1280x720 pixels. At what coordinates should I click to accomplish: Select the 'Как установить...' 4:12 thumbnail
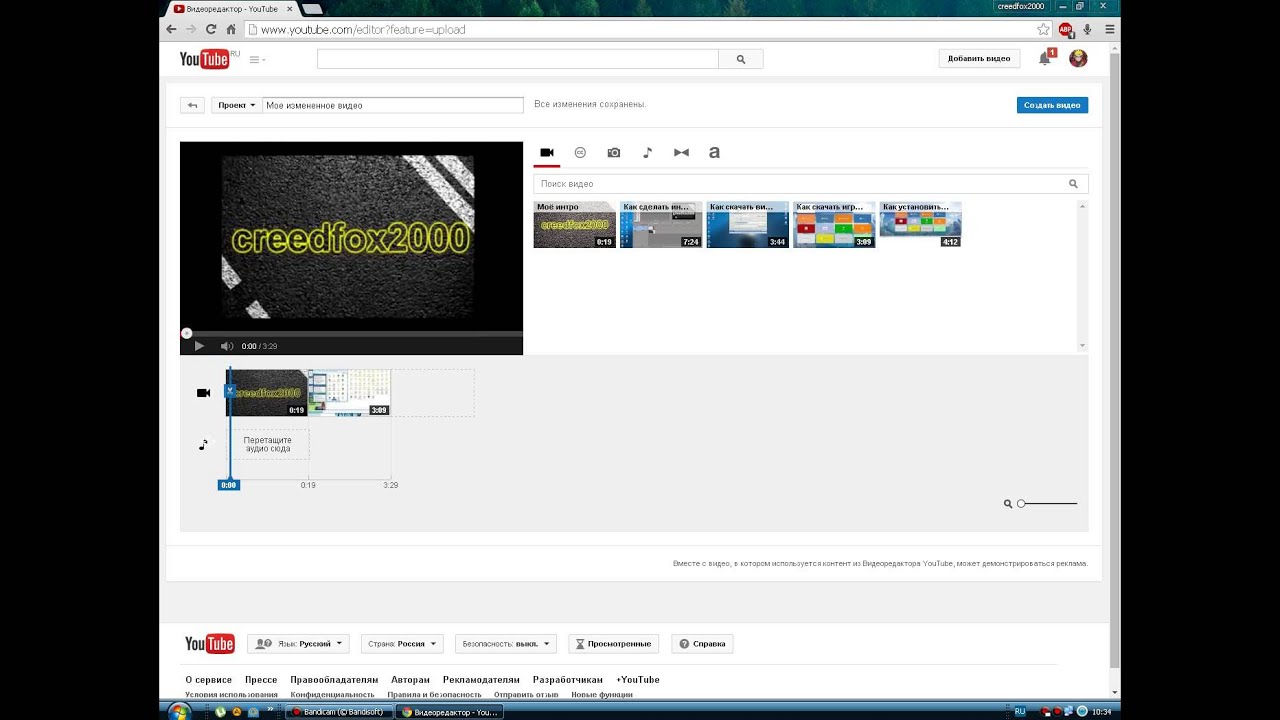[x=921, y=225]
